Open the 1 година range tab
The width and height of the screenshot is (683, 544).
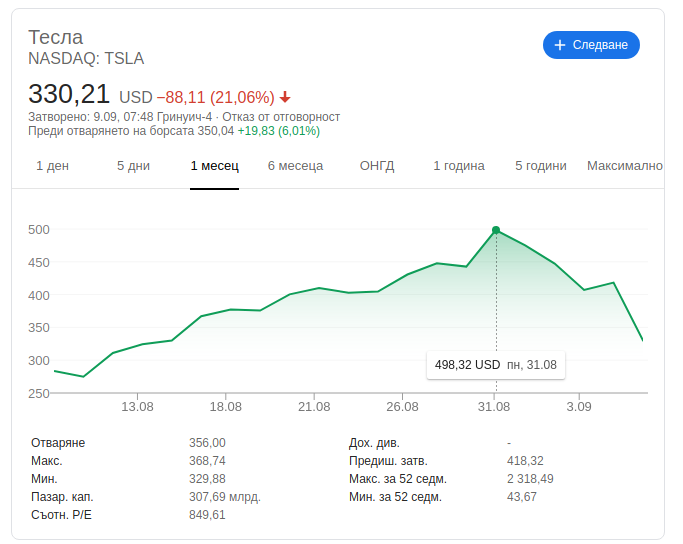click(459, 166)
